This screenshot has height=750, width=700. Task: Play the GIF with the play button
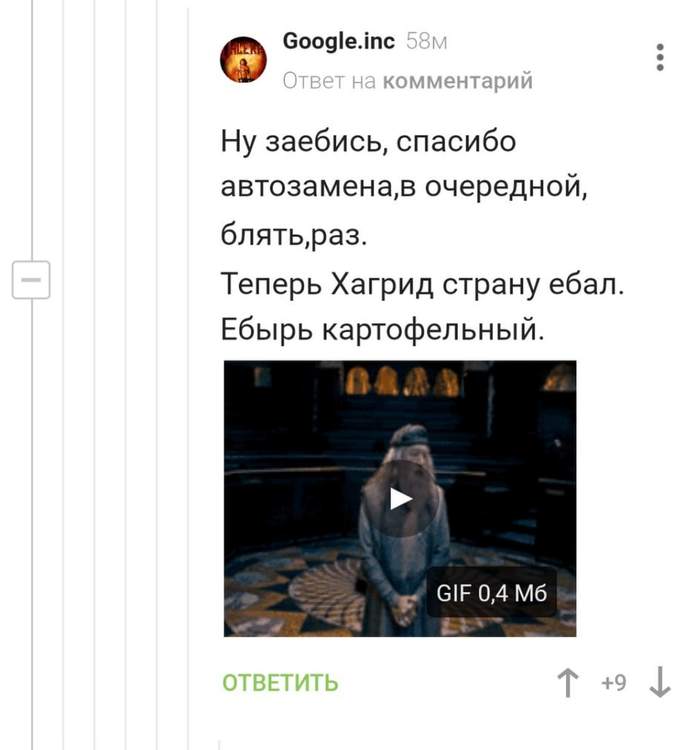(x=401, y=498)
